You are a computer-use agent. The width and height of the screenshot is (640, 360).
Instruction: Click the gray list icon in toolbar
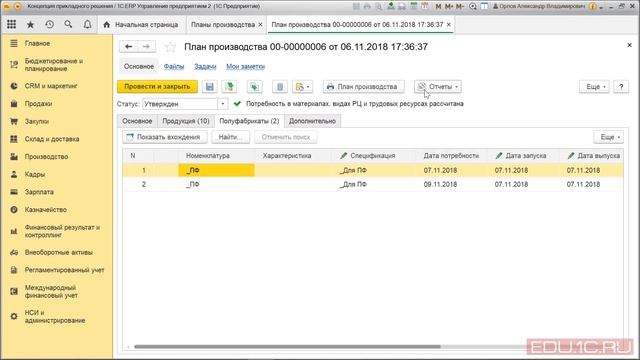pos(280,87)
